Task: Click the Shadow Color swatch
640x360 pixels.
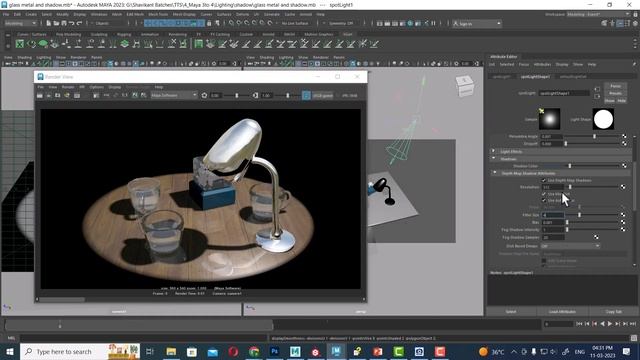Action: pos(553,166)
